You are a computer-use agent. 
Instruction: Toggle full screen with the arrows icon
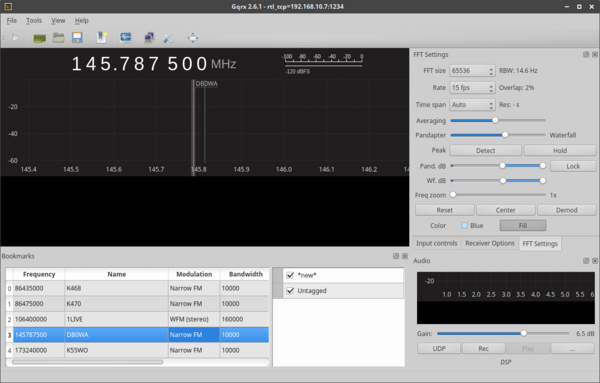point(193,37)
